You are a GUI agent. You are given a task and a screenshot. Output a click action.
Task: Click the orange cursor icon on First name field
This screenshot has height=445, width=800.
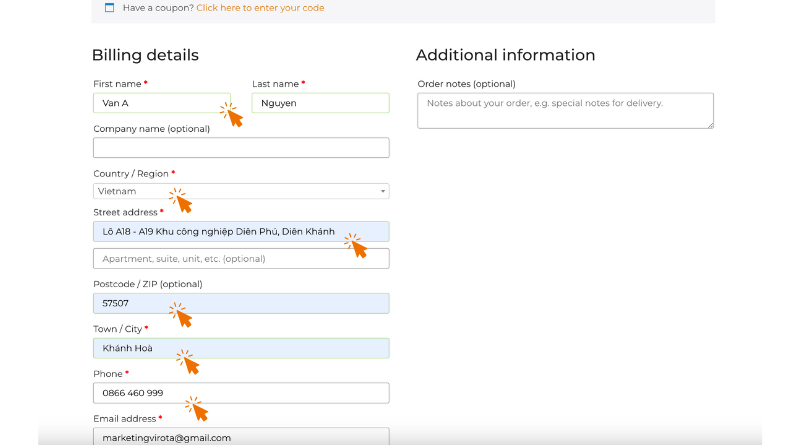click(x=232, y=114)
